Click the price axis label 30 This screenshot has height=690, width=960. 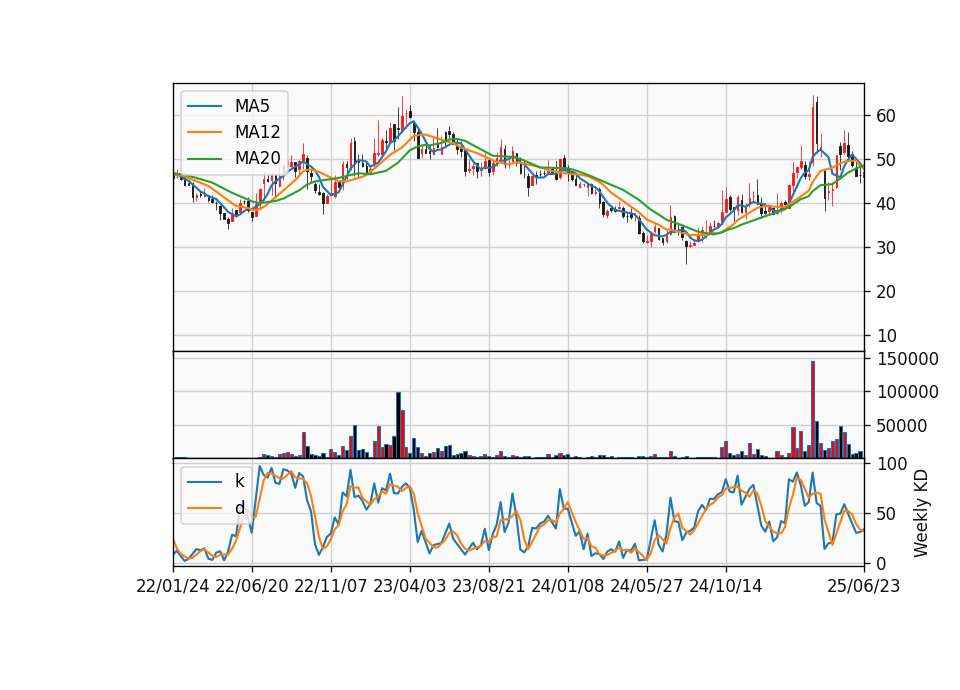tap(886, 248)
